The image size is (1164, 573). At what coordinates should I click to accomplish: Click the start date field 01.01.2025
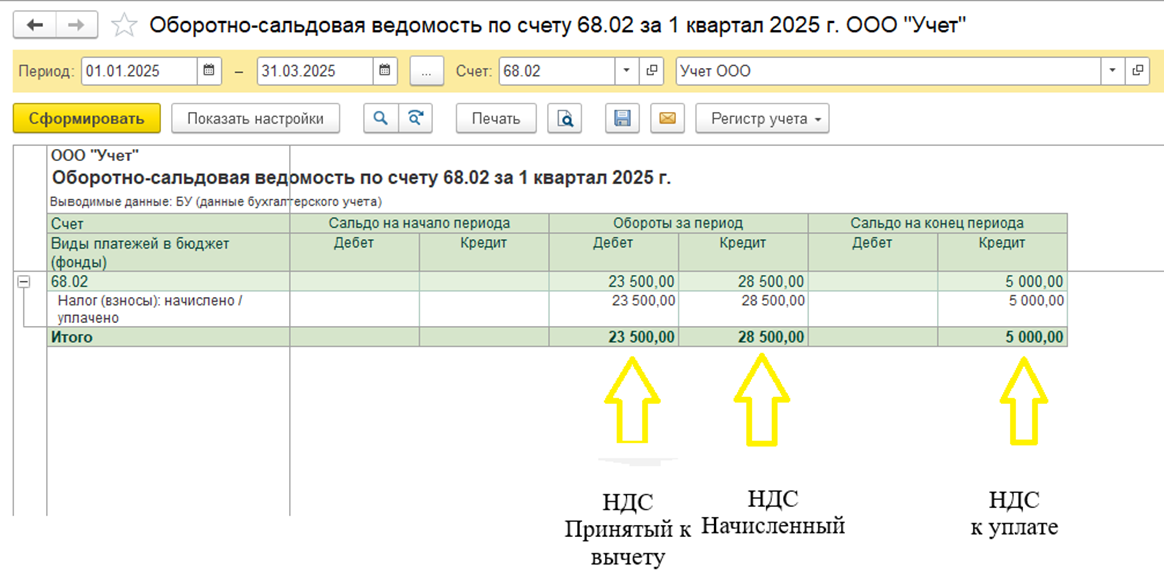click(139, 71)
